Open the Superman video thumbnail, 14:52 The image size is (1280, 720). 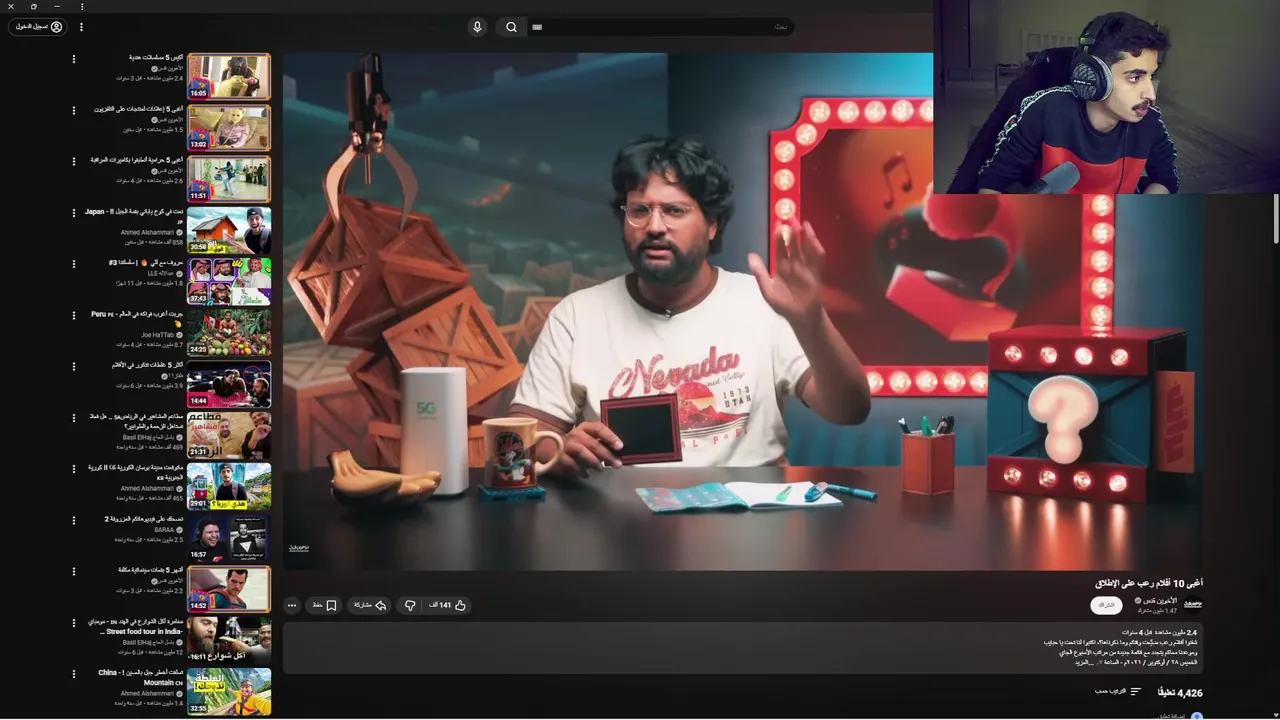click(229, 589)
